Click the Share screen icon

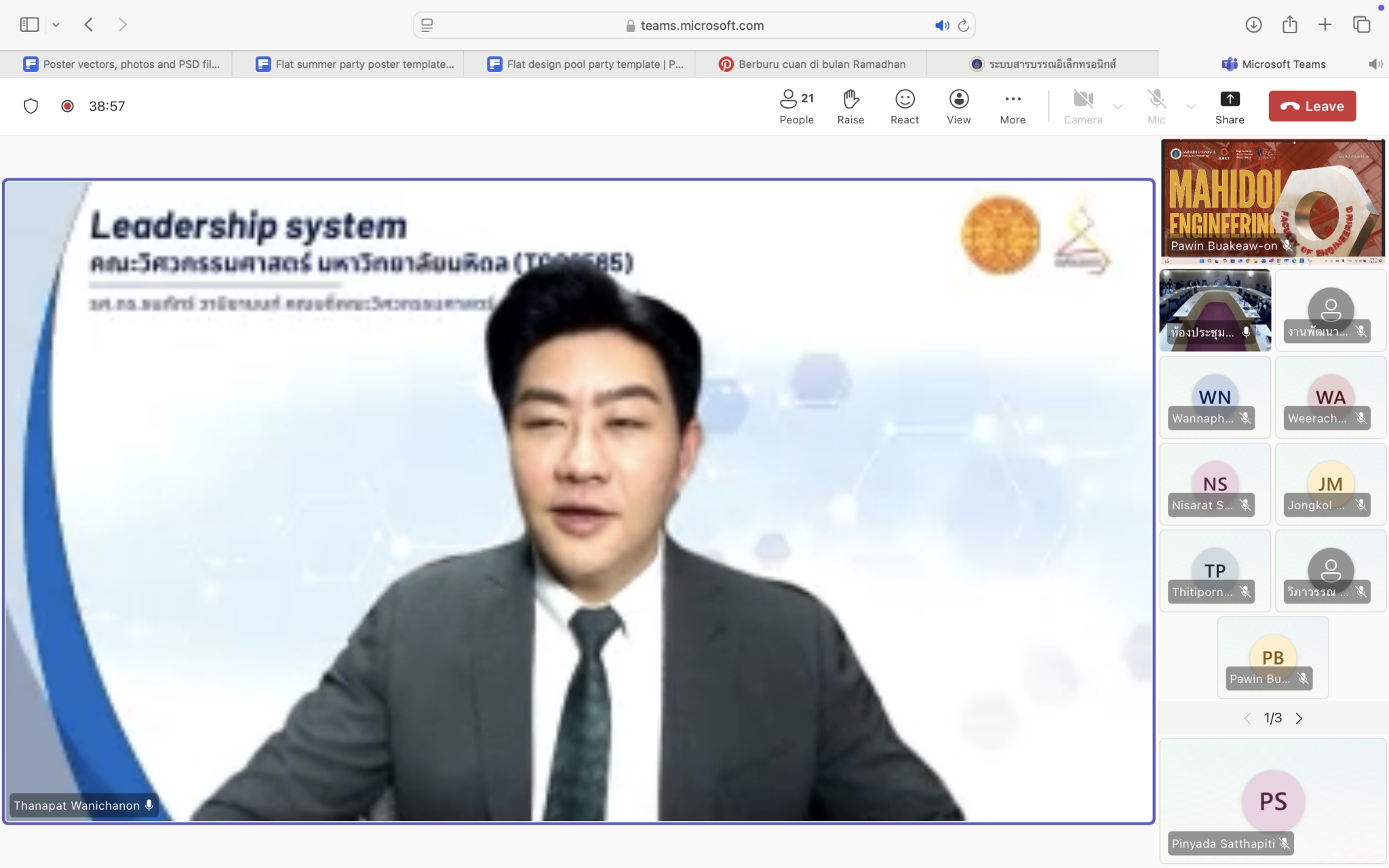pos(1229,106)
